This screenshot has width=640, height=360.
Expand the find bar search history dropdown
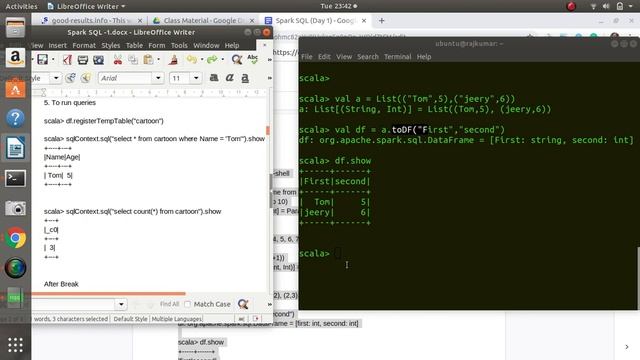tap(121, 304)
